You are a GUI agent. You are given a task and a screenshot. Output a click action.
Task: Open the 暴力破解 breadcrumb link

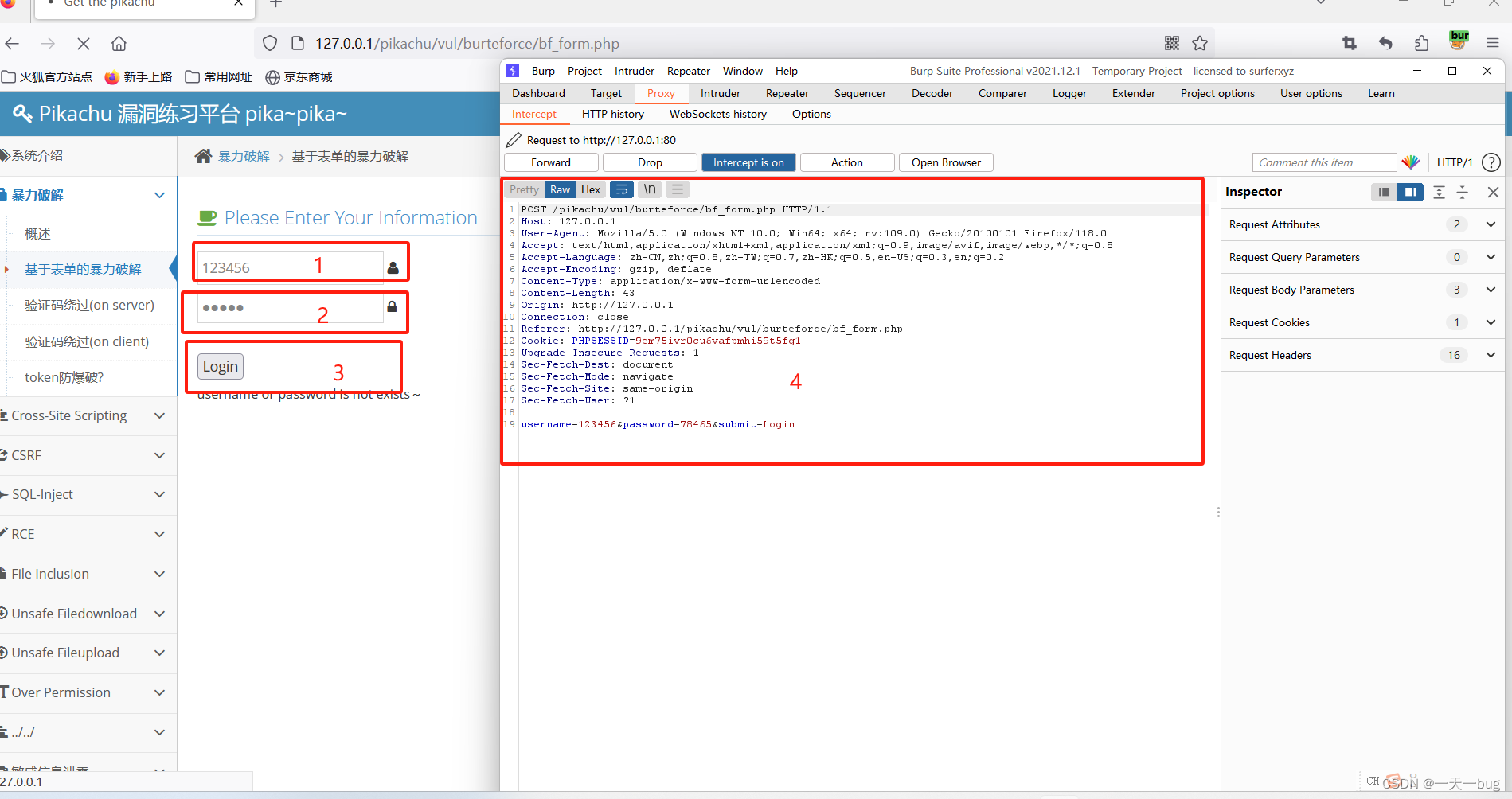coord(244,156)
